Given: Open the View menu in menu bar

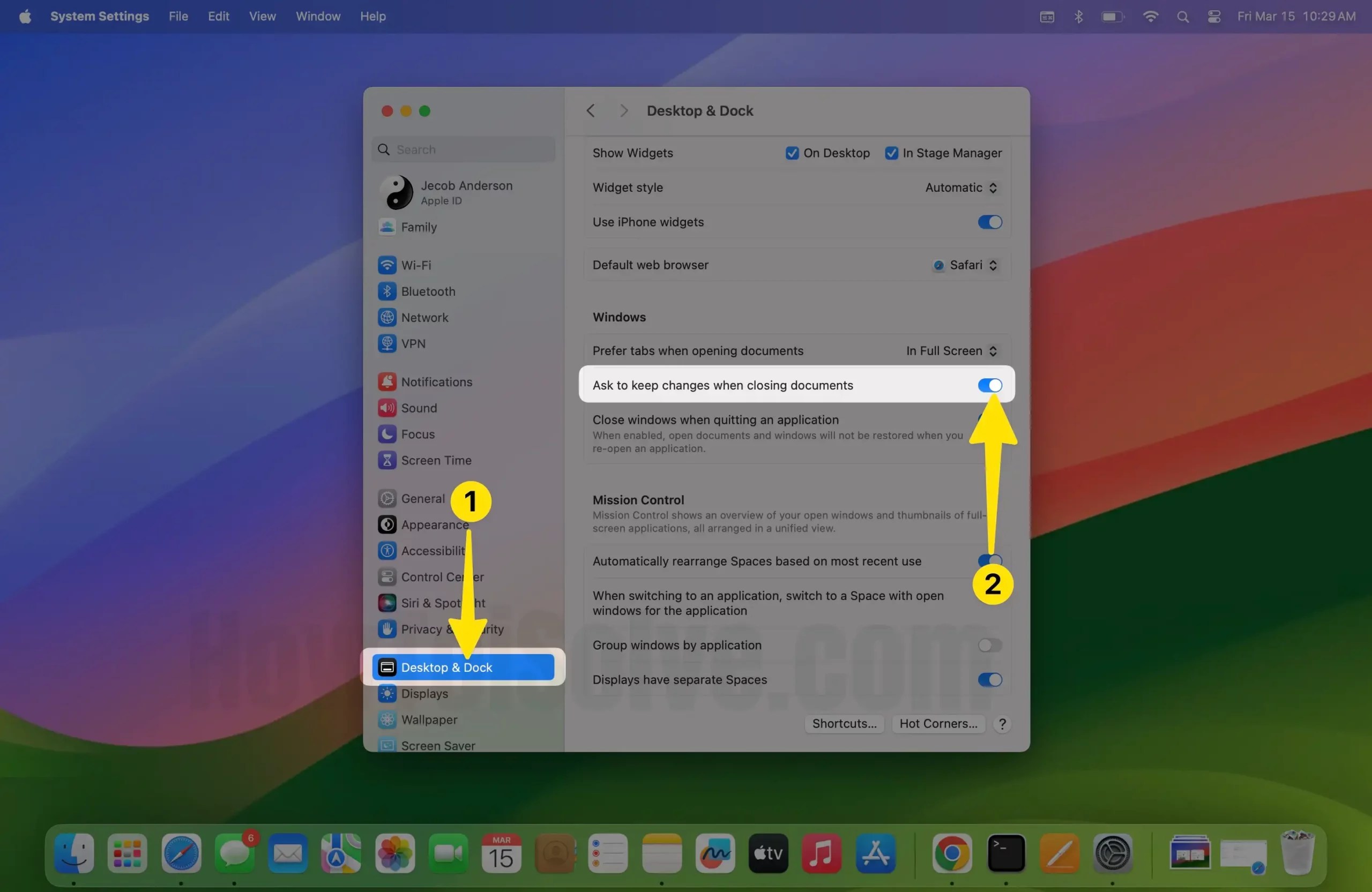Looking at the screenshot, I should 262,16.
